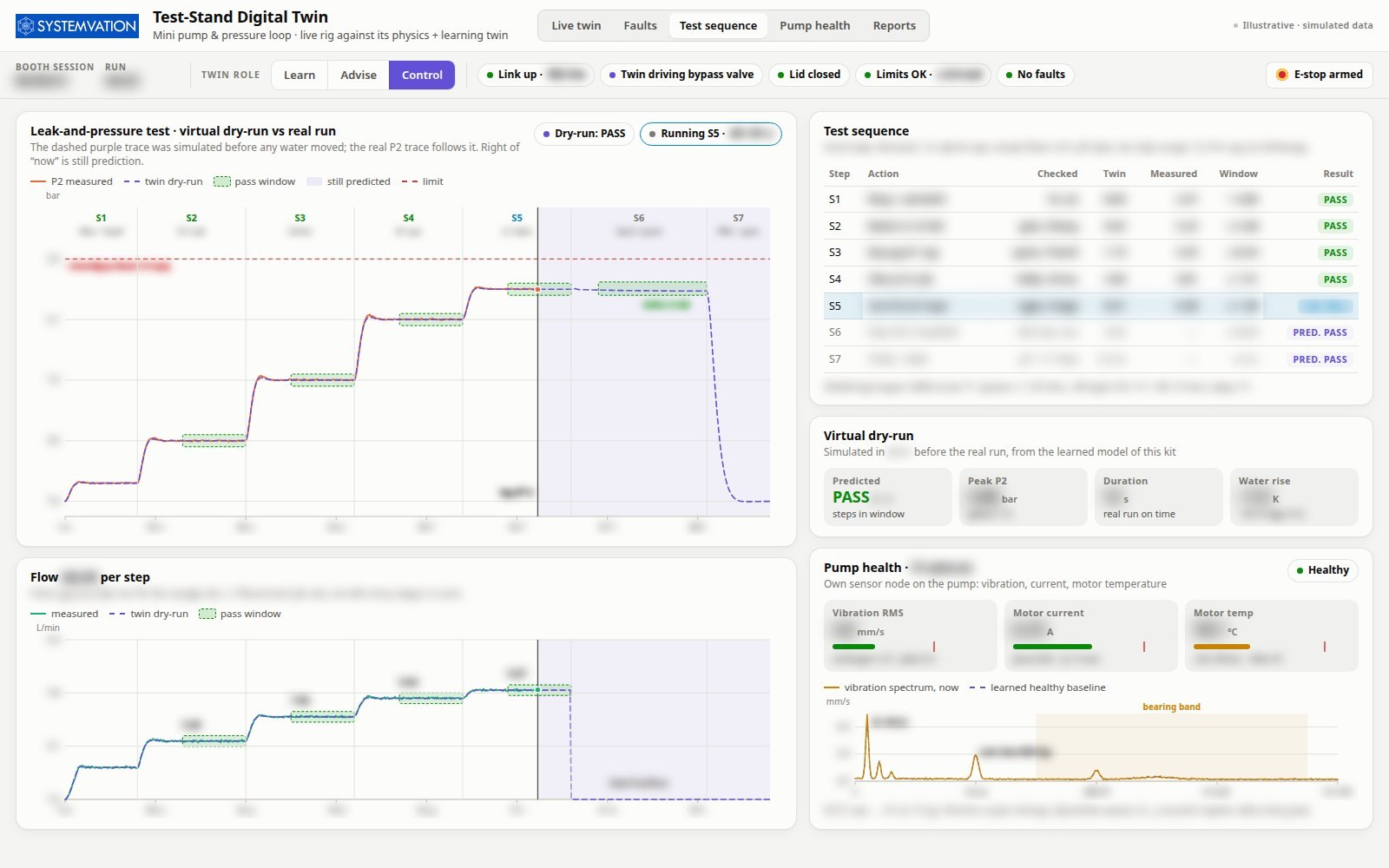Open the Live twin tab
1389x868 pixels.
pos(576,26)
